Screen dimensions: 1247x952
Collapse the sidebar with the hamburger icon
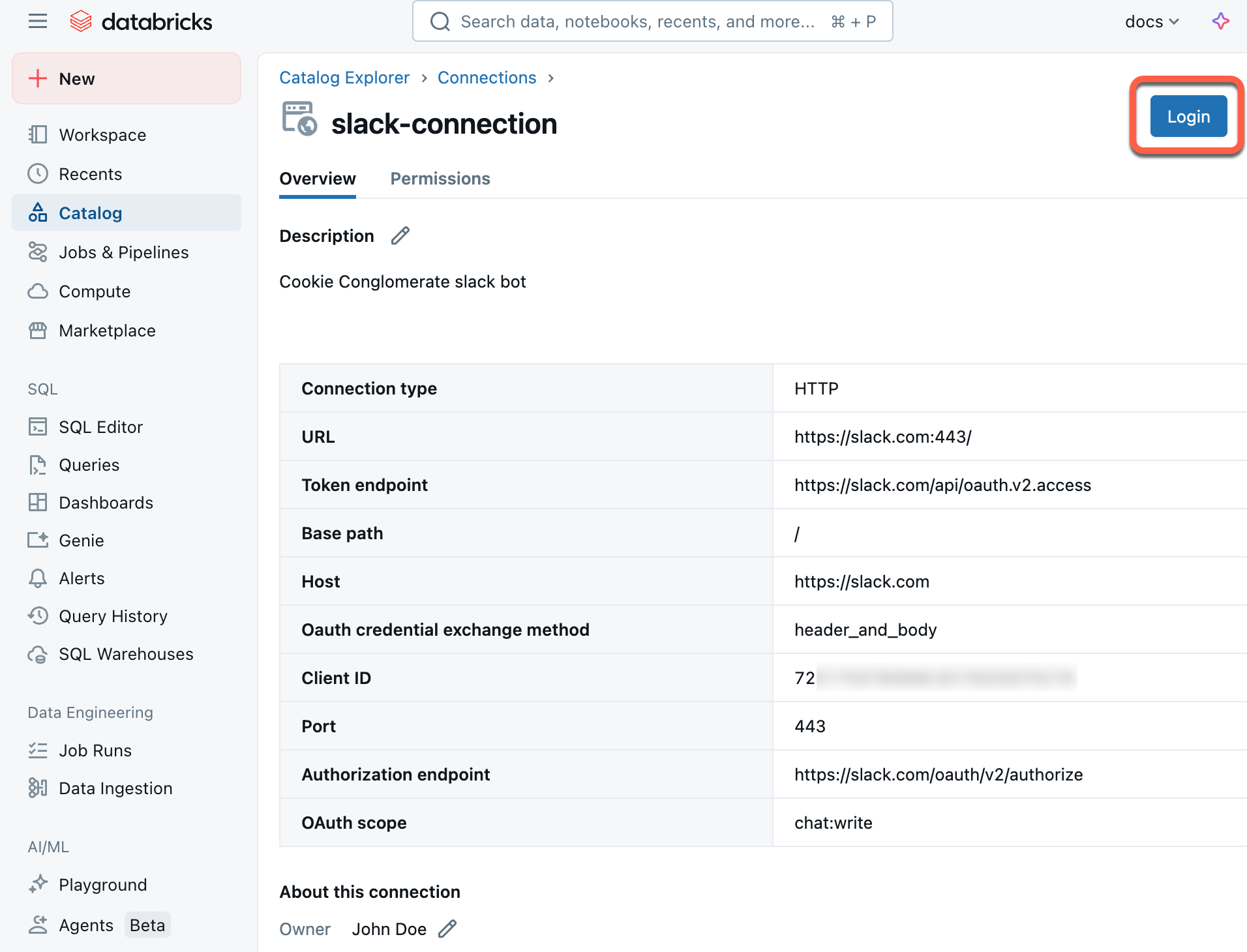coord(37,21)
